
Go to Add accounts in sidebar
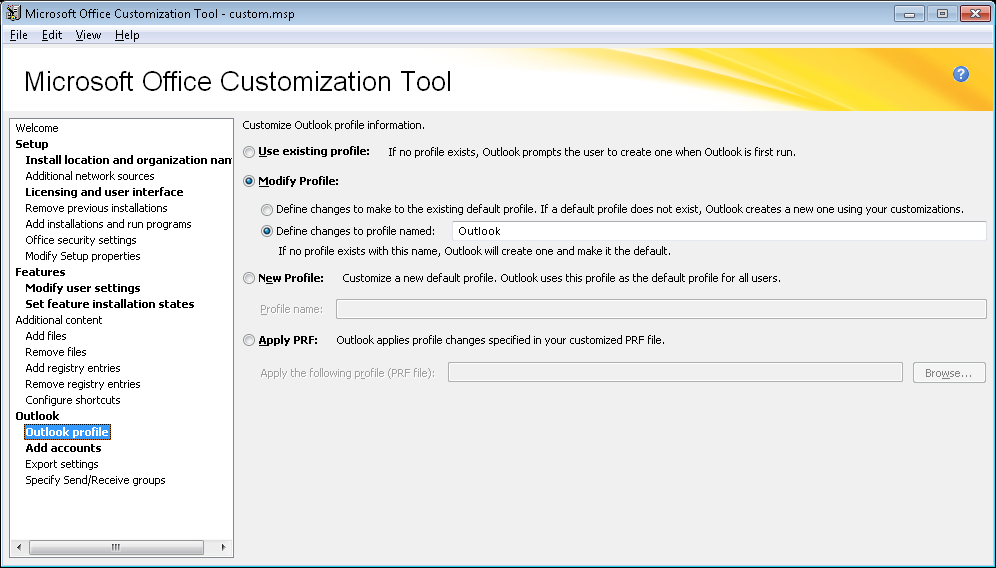(x=63, y=448)
